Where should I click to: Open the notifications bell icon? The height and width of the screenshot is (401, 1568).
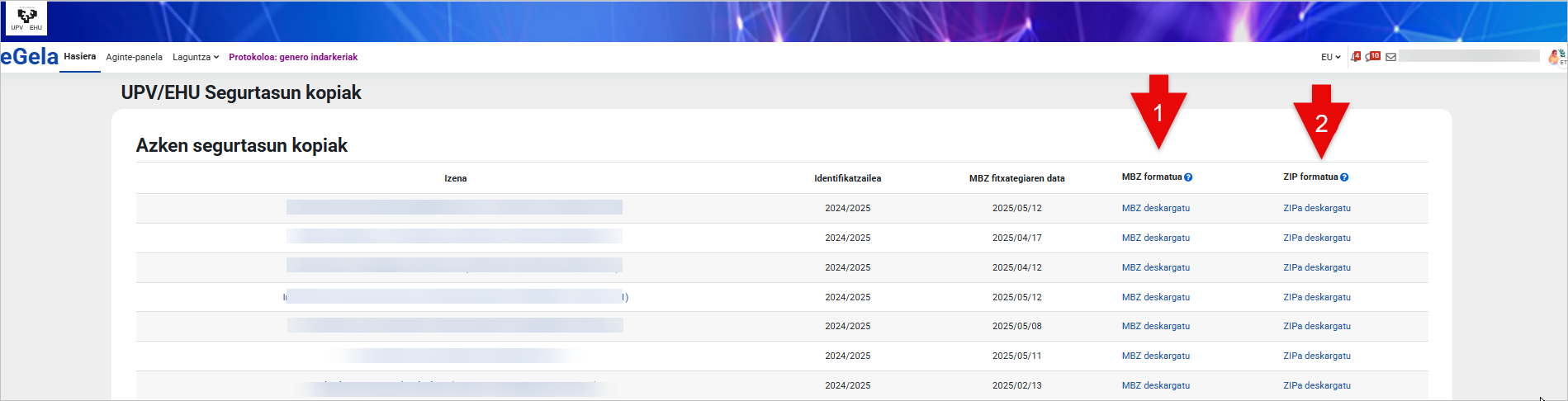click(x=1355, y=57)
